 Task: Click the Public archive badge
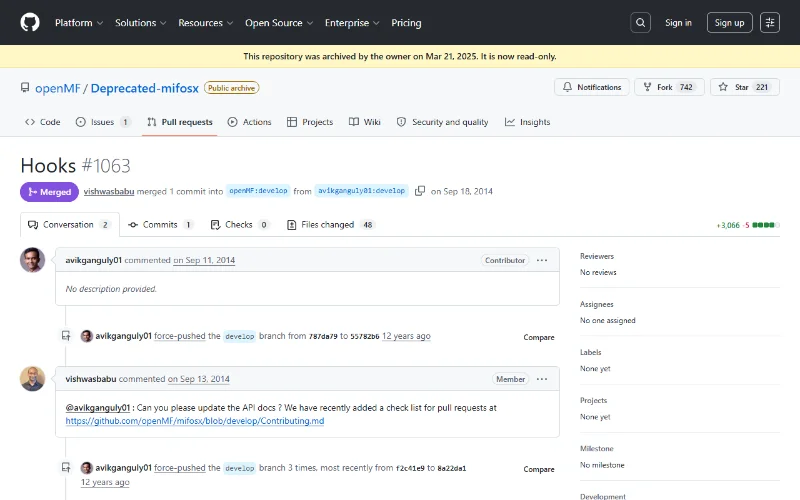231,88
